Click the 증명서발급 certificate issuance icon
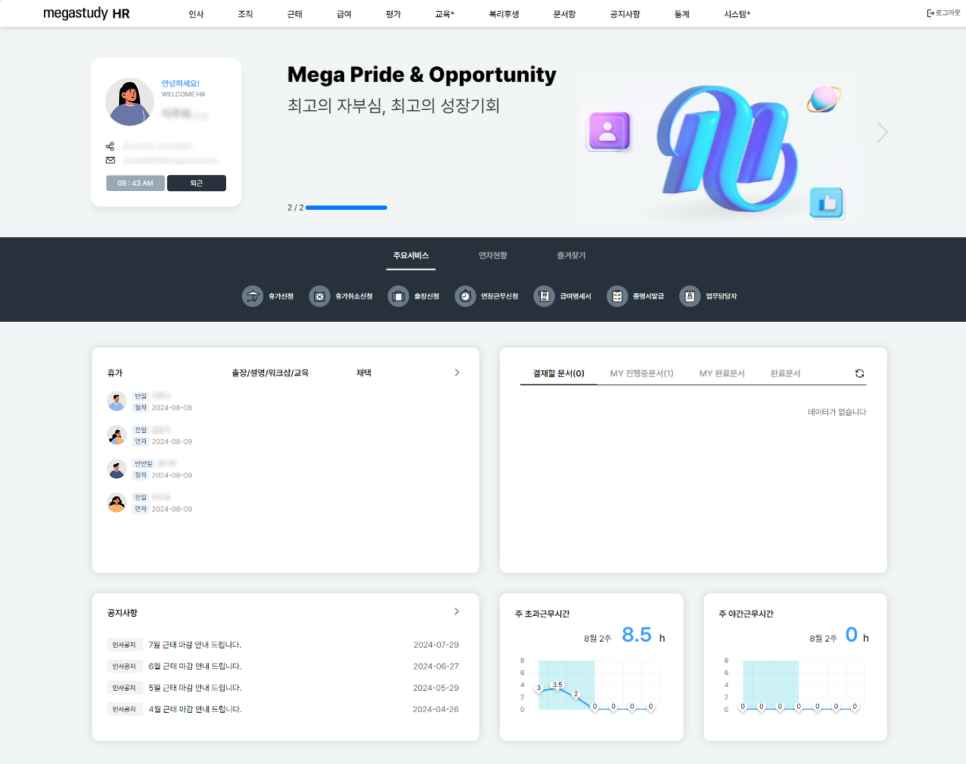966x764 pixels. (617, 297)
